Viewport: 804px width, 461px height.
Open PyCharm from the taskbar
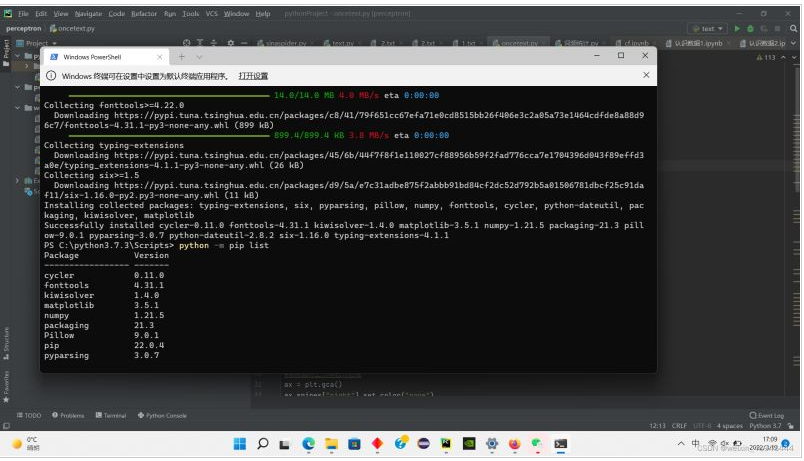(446, 444)
